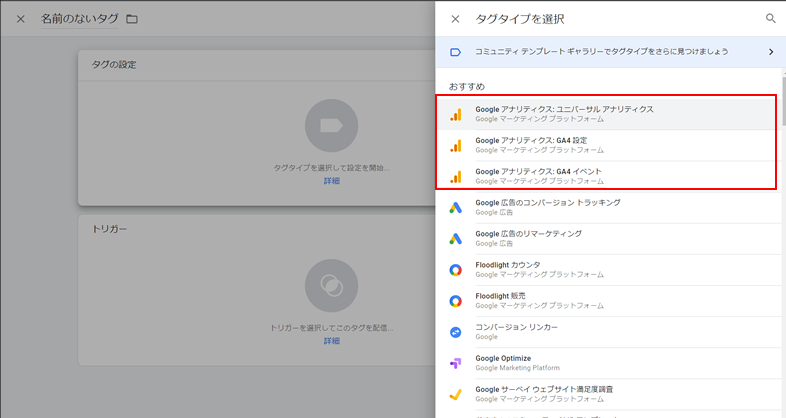Open 詳細 link under tag type prompt
Image resolution: width=786 pixels, height=418 pixels.
pos(331,181)
